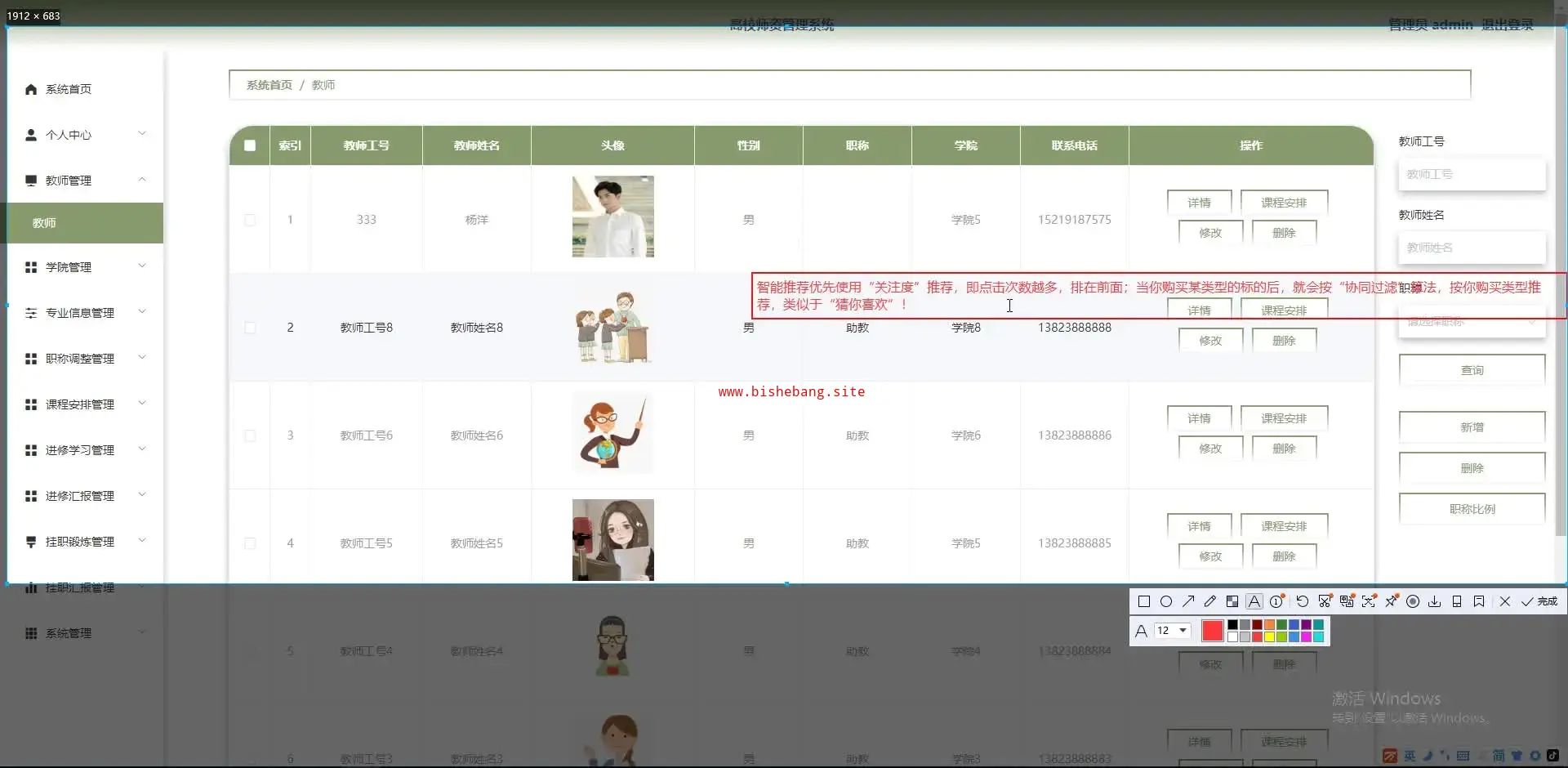This screenshot has width=1568, height=768.
Task: Check the checkbox for row 杨洋
Action: point(250,220)
